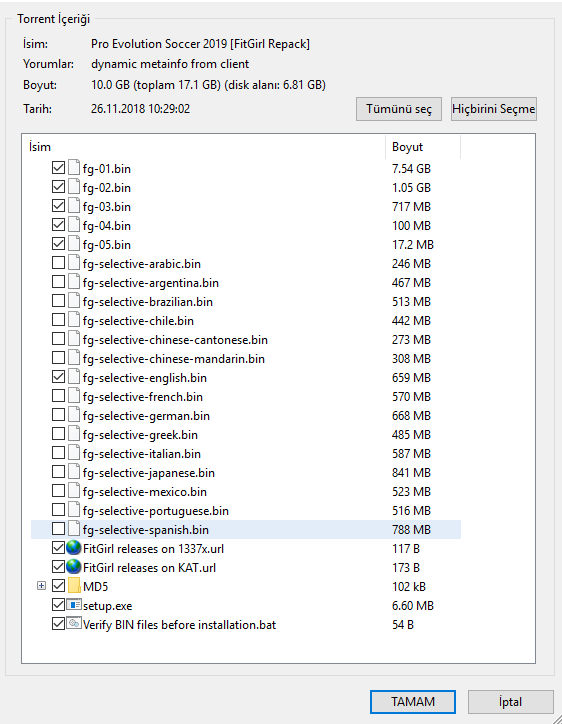
Task: Uncheck the fg-05.bin checkbox
Action: point(58,243)
